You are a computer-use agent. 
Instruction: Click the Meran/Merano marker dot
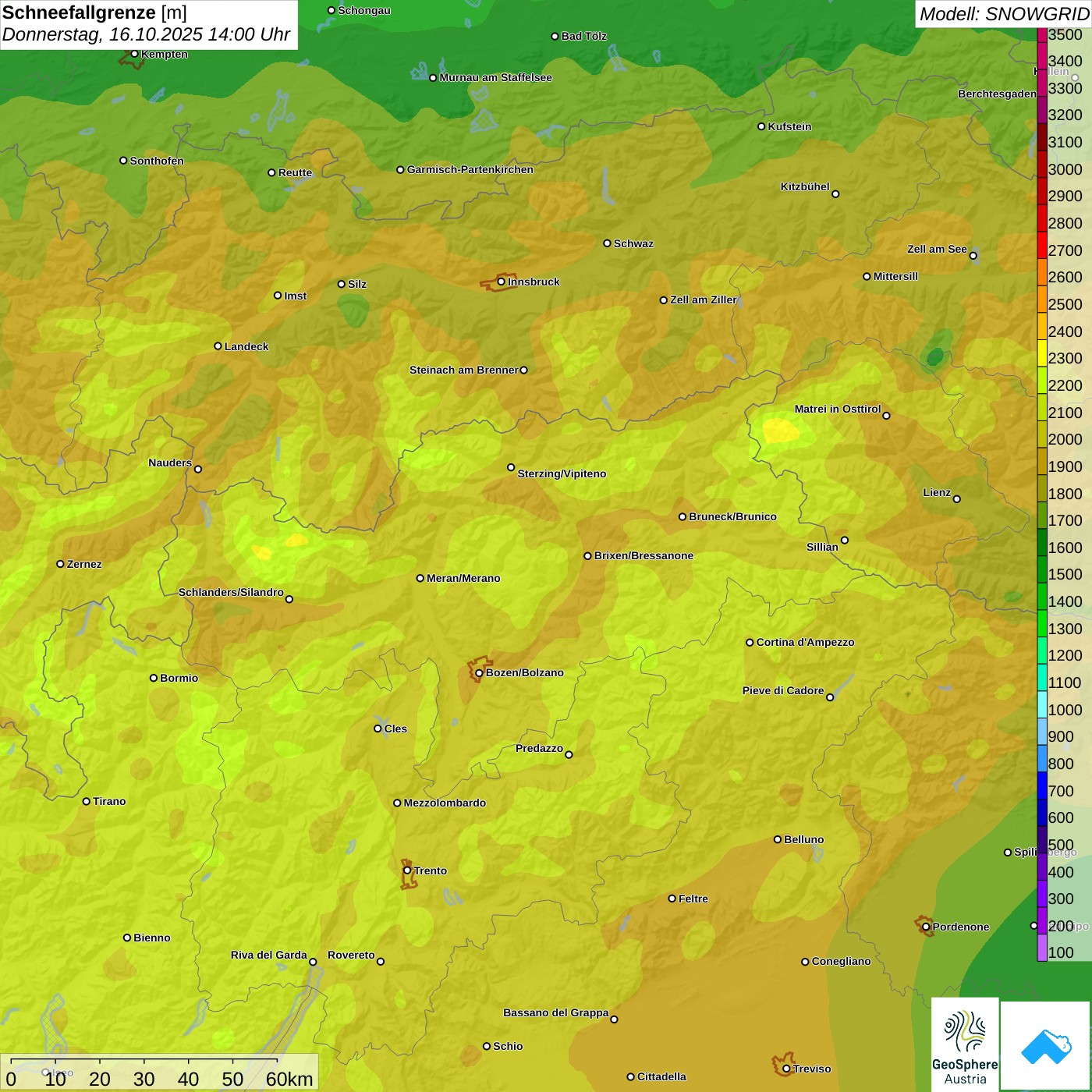420,578
